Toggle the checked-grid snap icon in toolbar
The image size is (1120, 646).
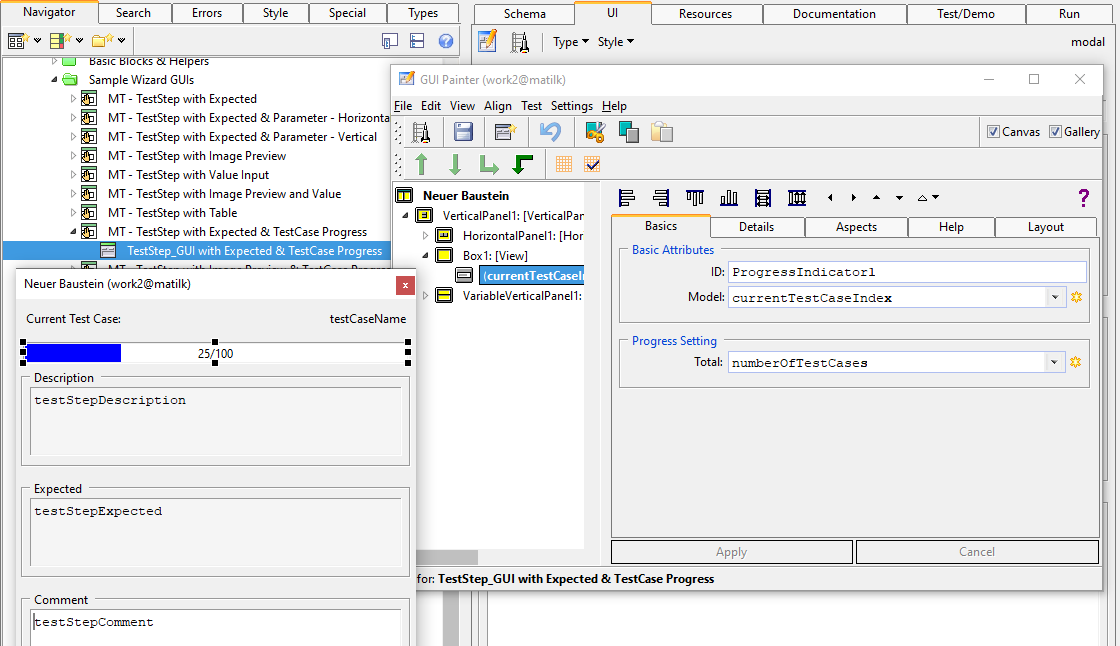(x=592, y=165)
